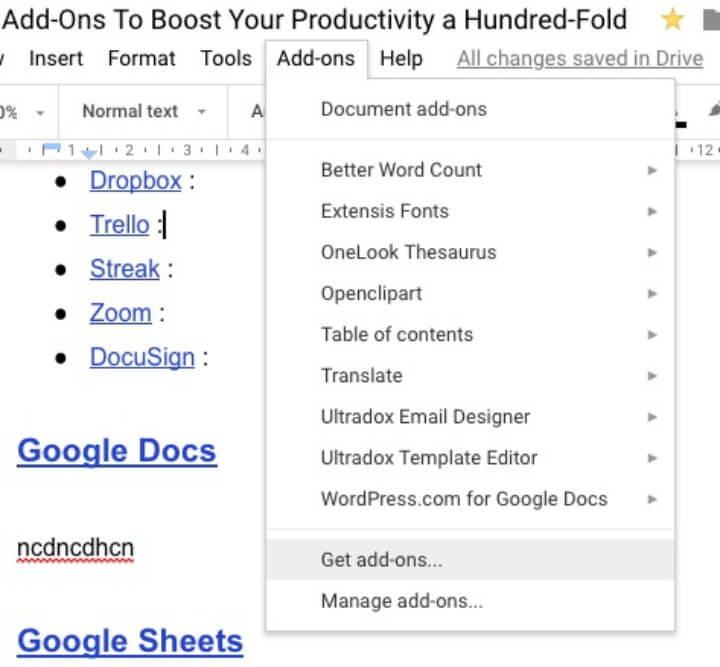
Task: Click the document title text
Action: pyautogui.click(x=314, y=20)
